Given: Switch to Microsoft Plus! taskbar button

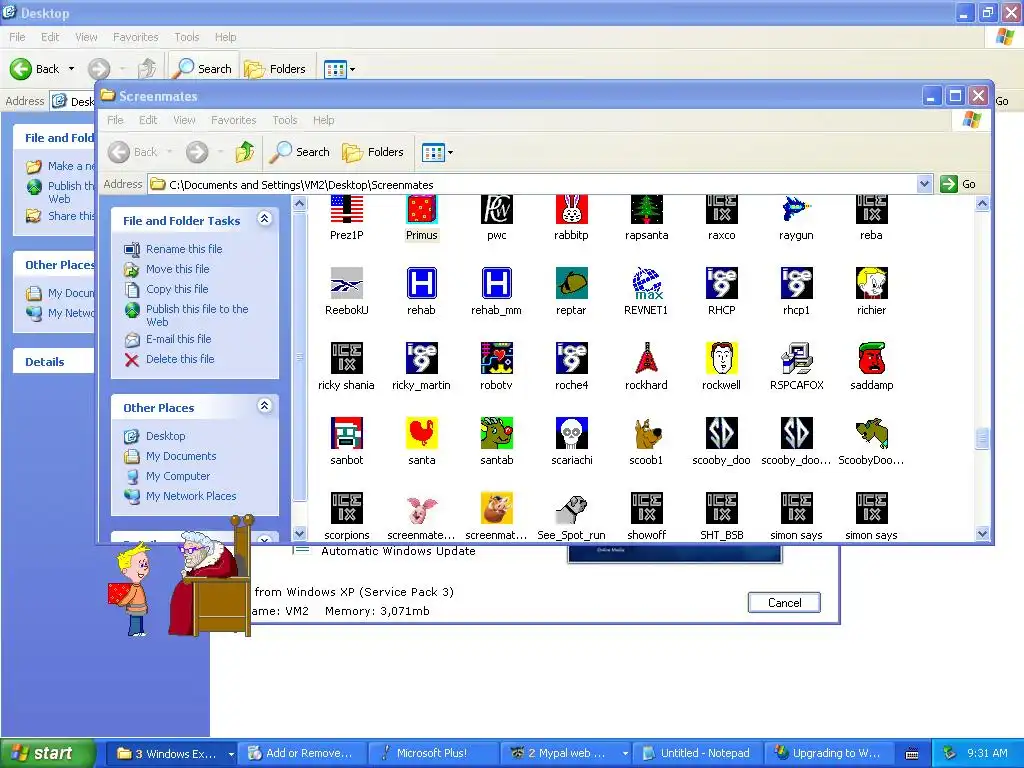Looking at the screenshot, I should tap(432, 754).
